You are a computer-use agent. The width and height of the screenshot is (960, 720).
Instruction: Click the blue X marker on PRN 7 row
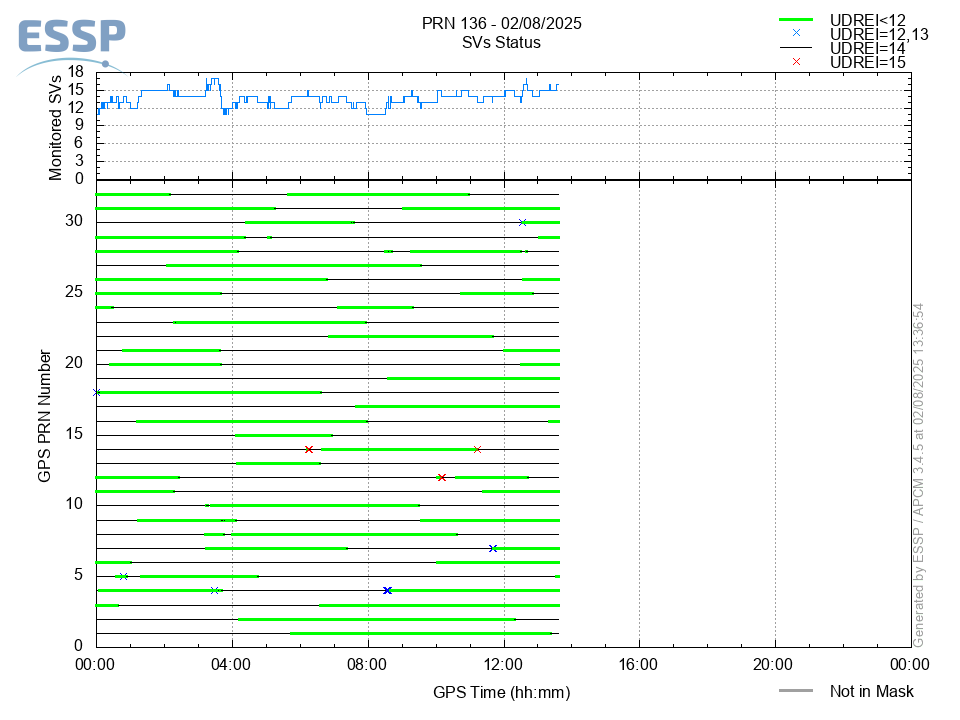(493, 549)
